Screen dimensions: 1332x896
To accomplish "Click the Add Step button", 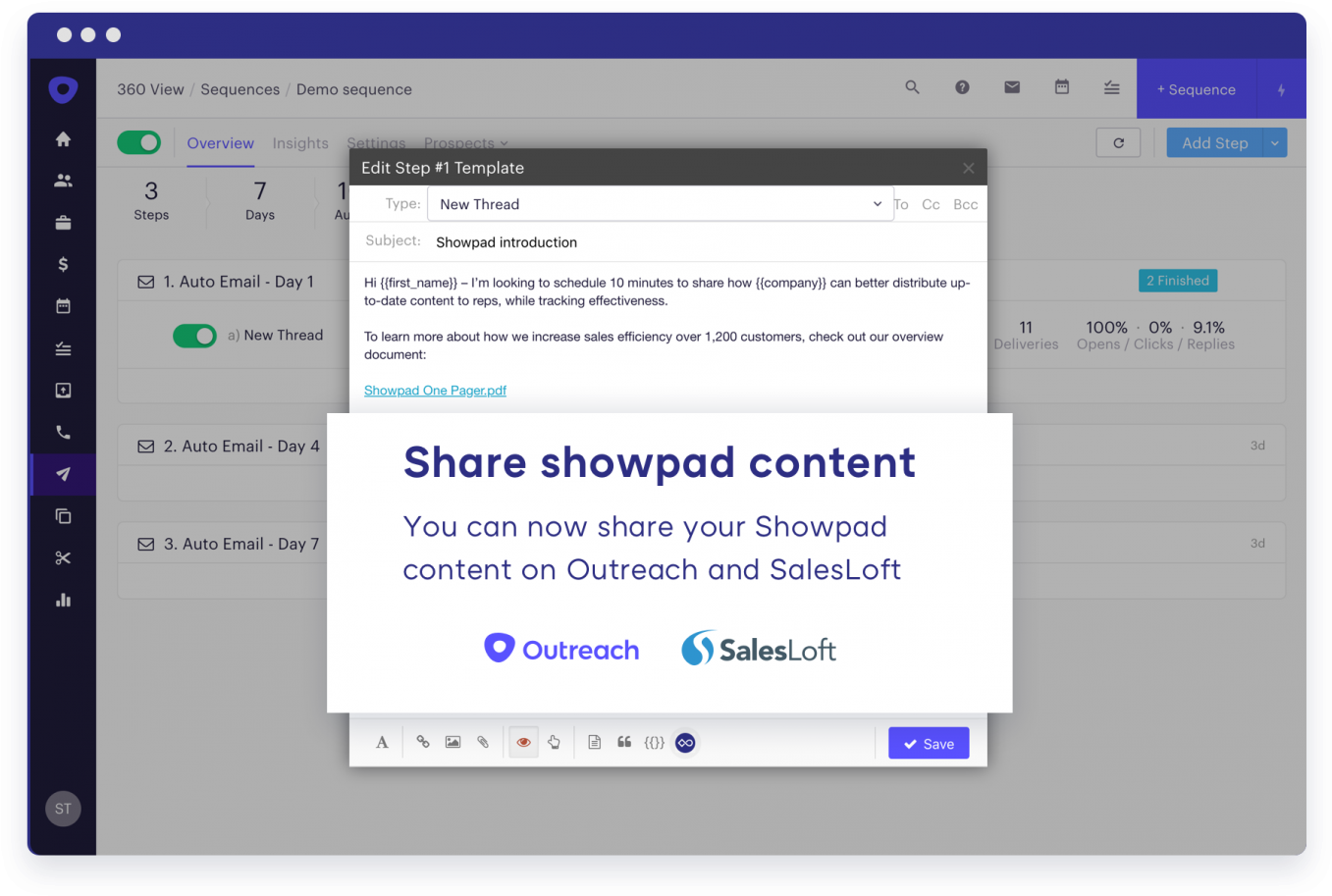I will [x=1215, y=143].
